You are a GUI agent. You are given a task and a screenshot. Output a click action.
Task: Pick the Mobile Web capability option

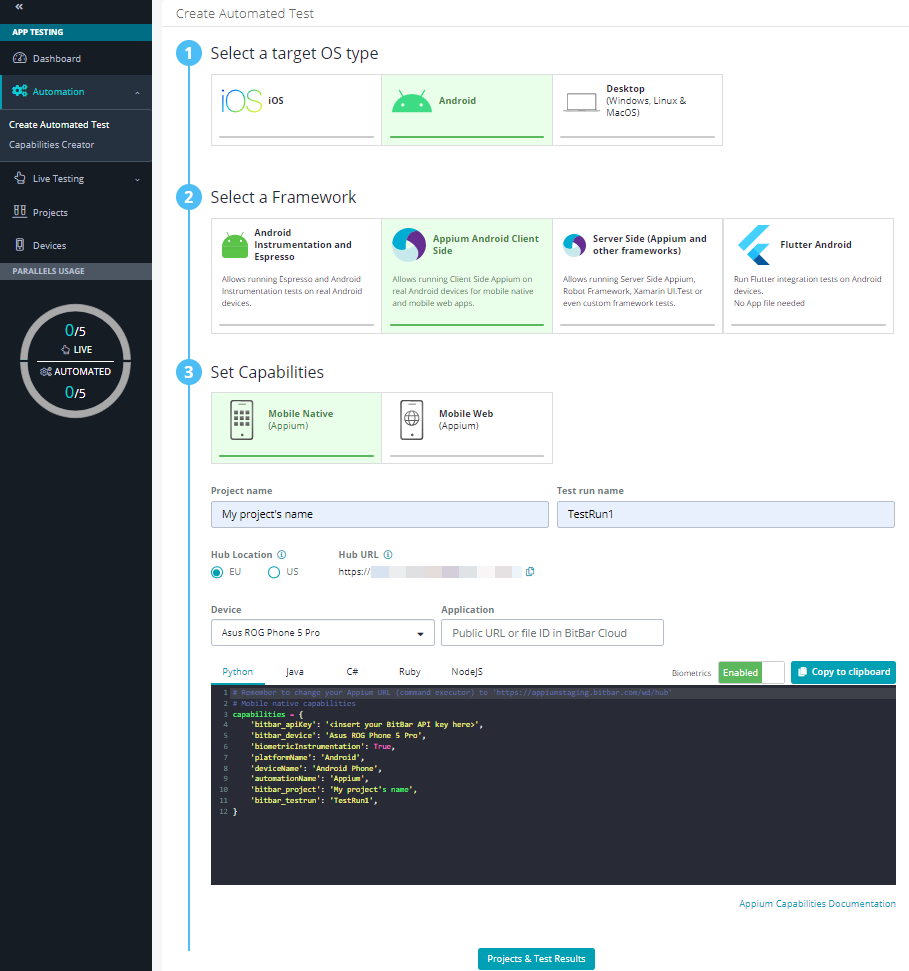tap(466, 420)
